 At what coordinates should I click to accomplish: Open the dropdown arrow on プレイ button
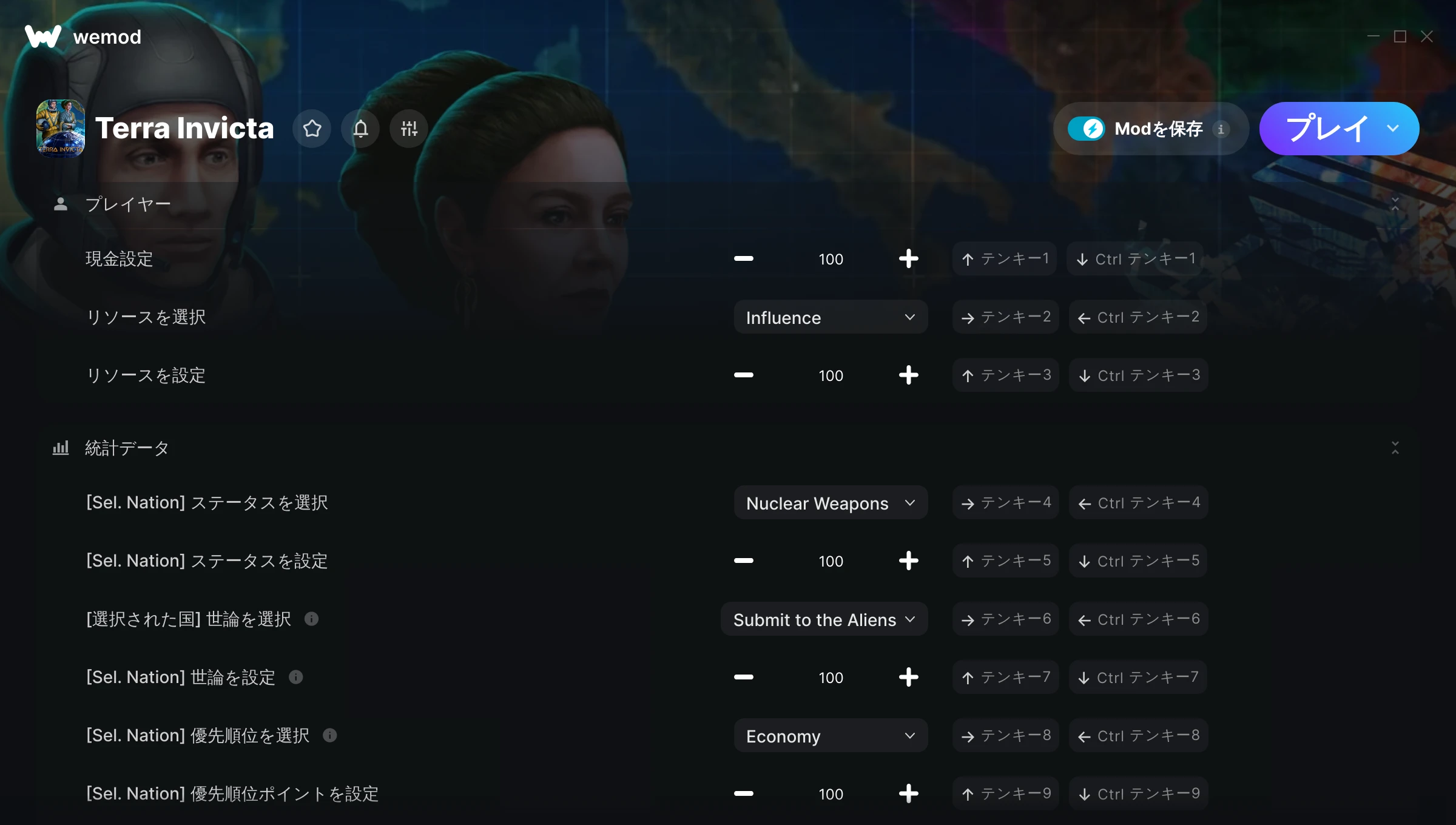tap(1393, 129)
